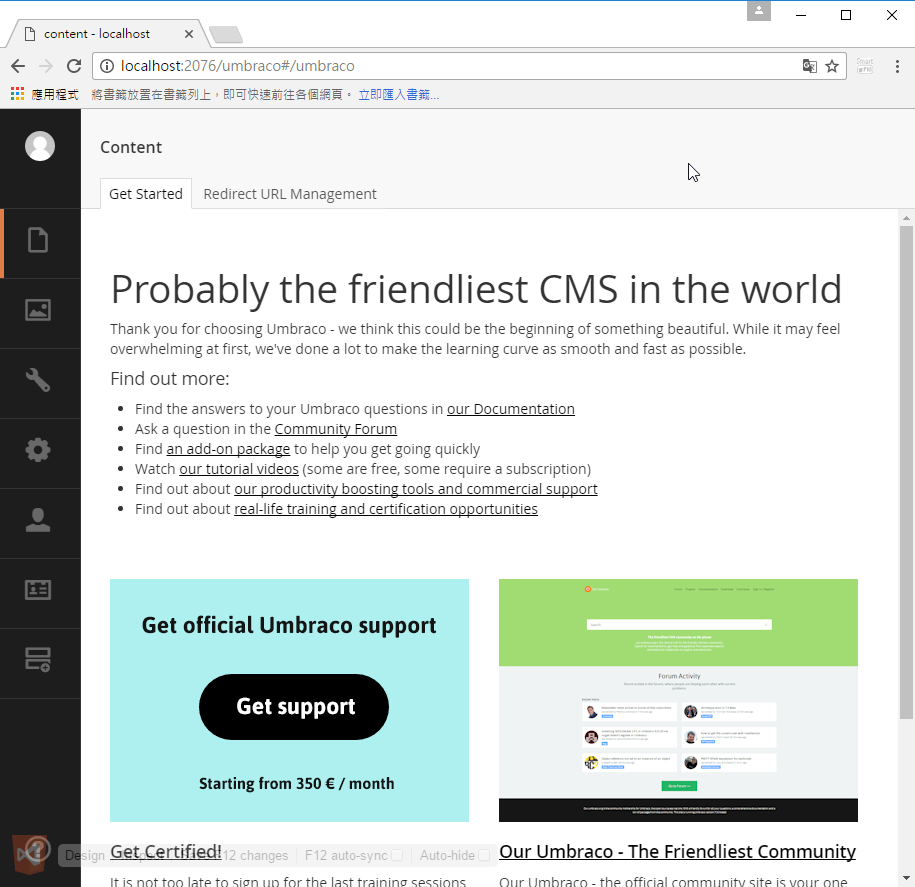
Task: Open the Users section person icon
Action: (38, 520)
